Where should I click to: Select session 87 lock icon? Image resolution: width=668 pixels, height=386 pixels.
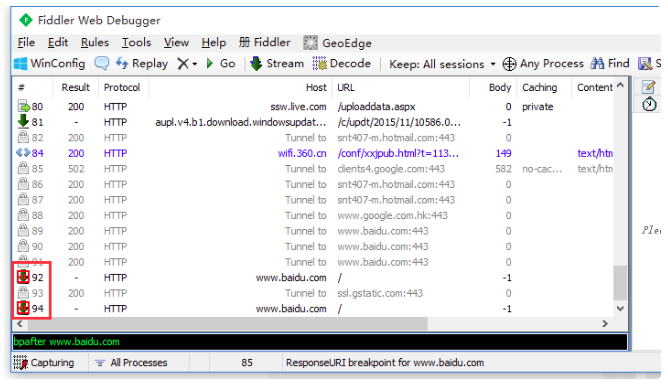(23, 199)
